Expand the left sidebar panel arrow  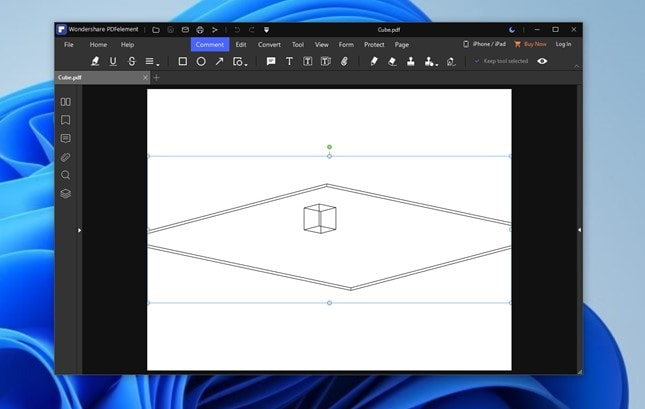(79, 230)
